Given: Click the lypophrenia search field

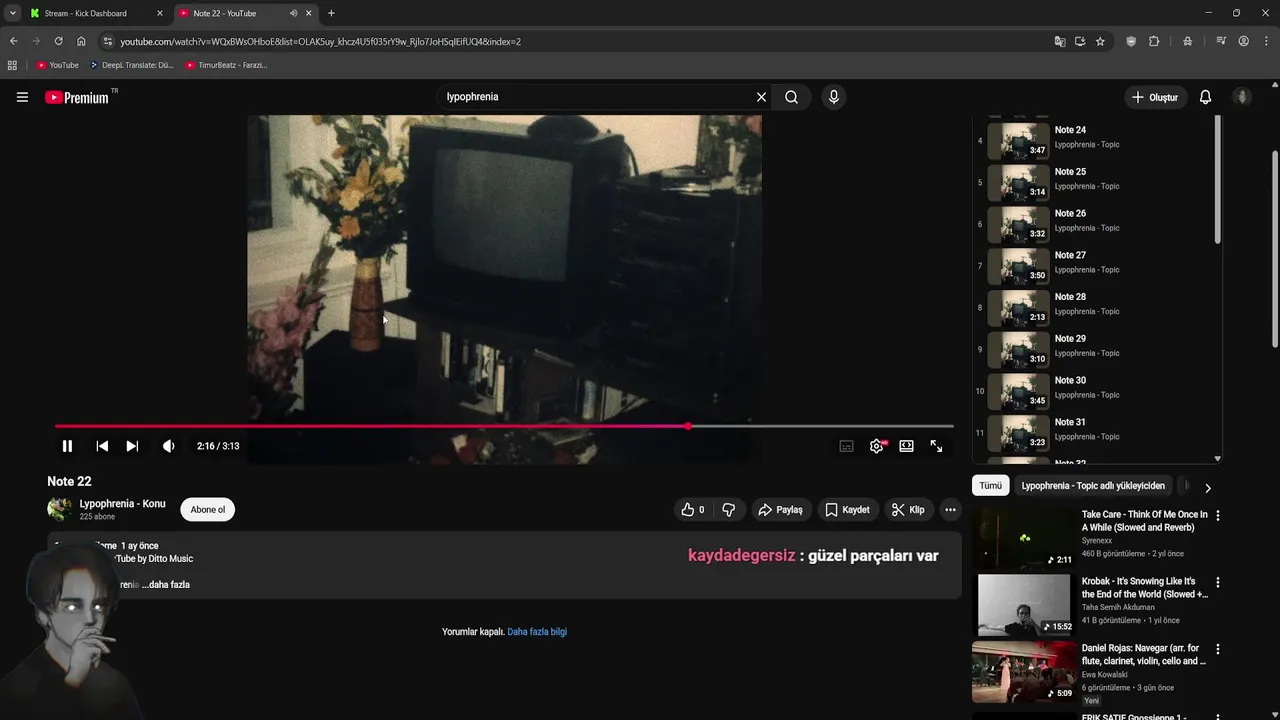Looking at the screenshot, I should click(x=595, y=97).
